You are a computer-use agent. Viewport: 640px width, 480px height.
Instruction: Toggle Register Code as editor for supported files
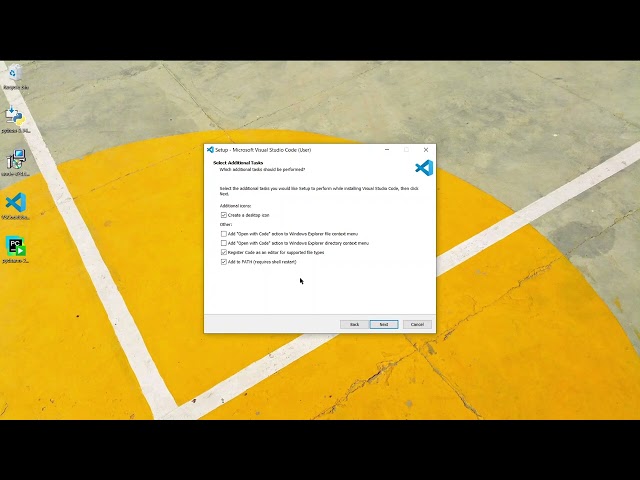pos(224,253)
